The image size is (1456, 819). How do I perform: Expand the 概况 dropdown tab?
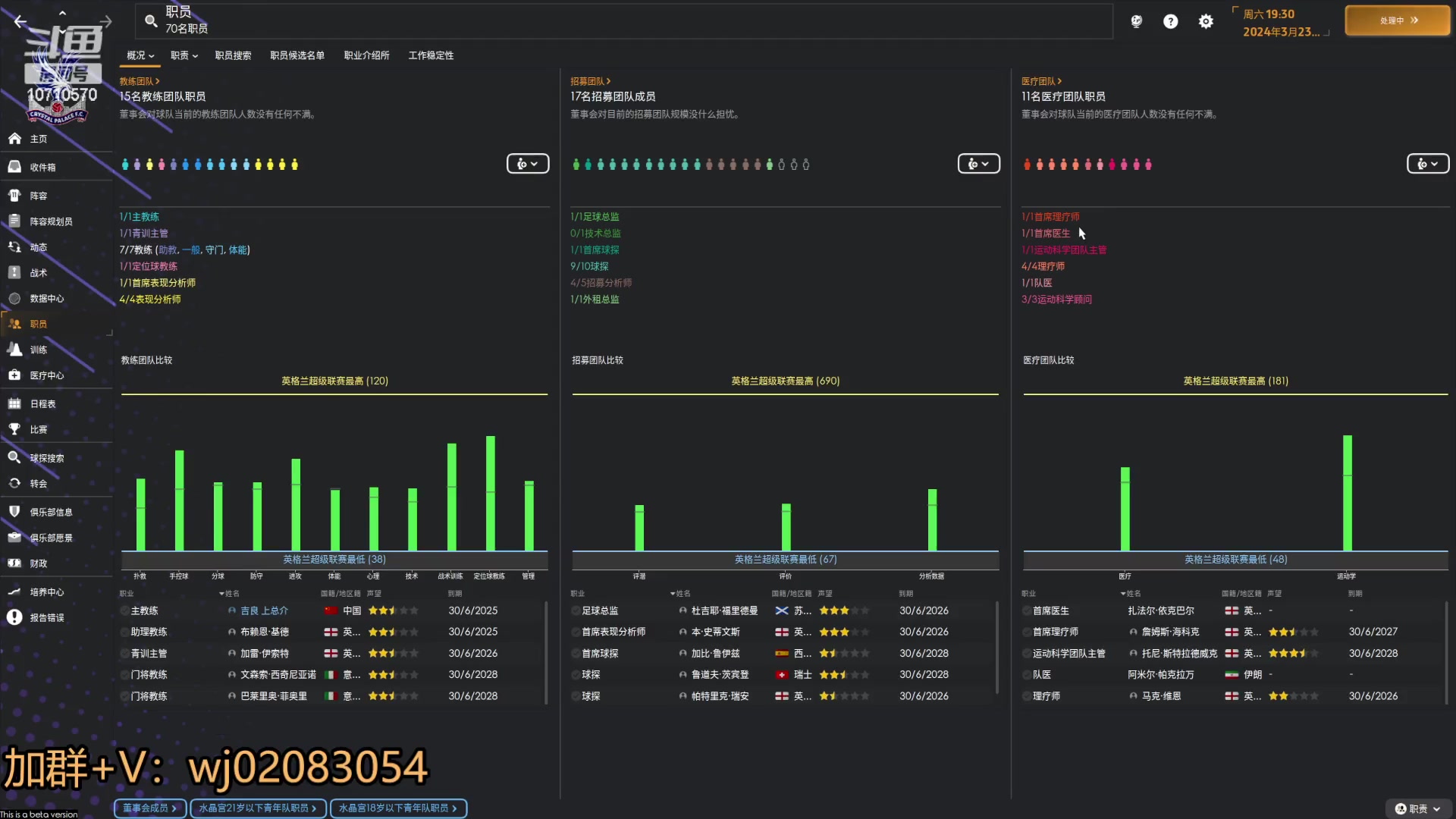(x=140, y=55)
